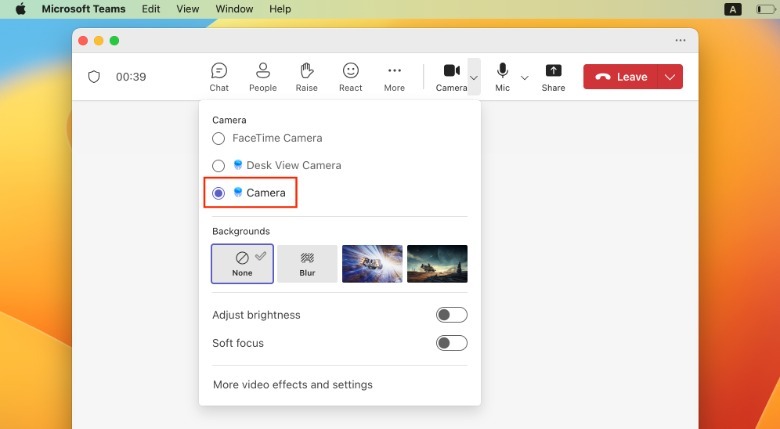Select Desk View Camera radio option
Image resolution: width=780 pixels, height=429 pixels.
pos(219,166)
